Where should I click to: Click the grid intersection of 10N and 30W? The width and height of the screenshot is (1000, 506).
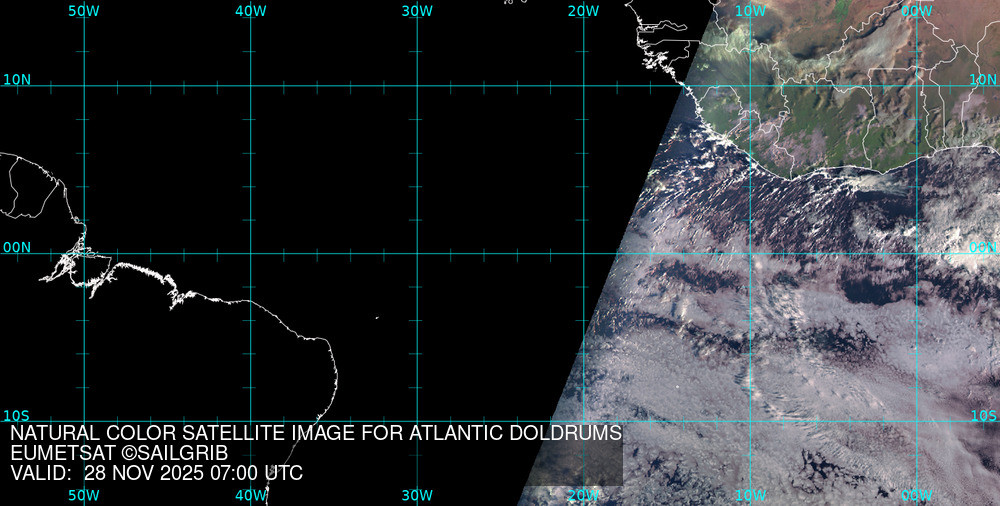[417, 86]
